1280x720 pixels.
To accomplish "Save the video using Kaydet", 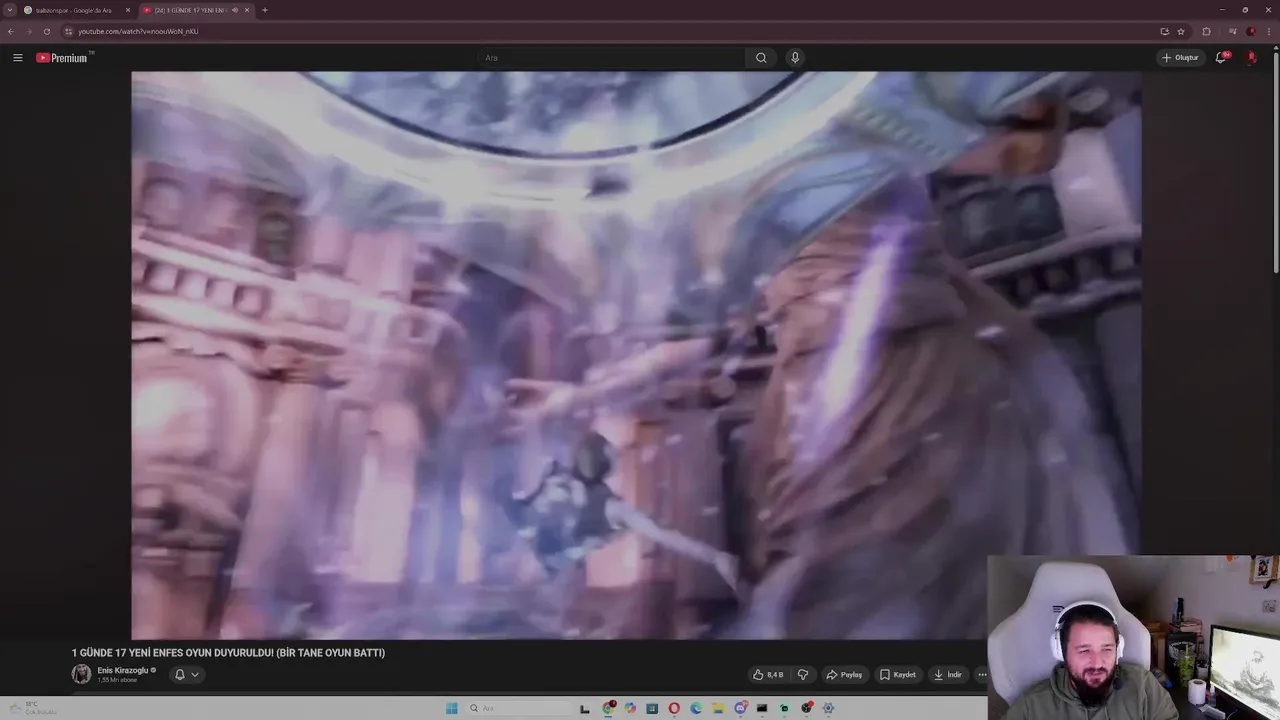I will pyautogui.click(x=898, y=674).
